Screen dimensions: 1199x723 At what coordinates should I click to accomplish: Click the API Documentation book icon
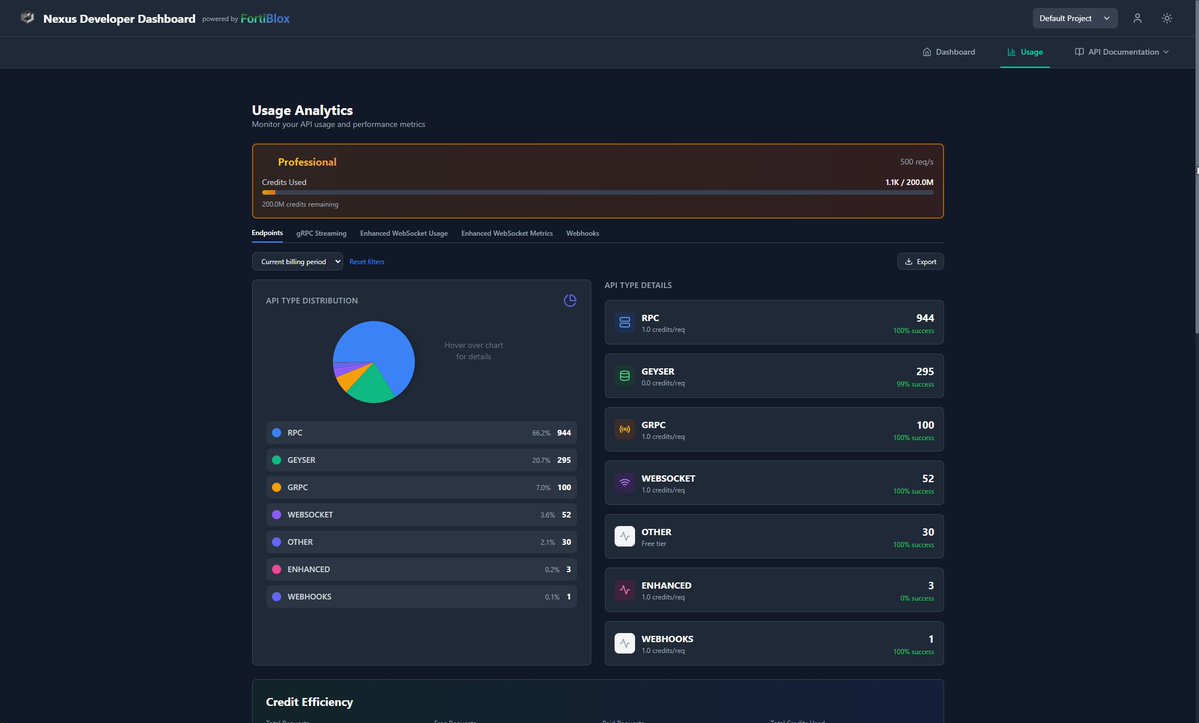(1077, 50)
